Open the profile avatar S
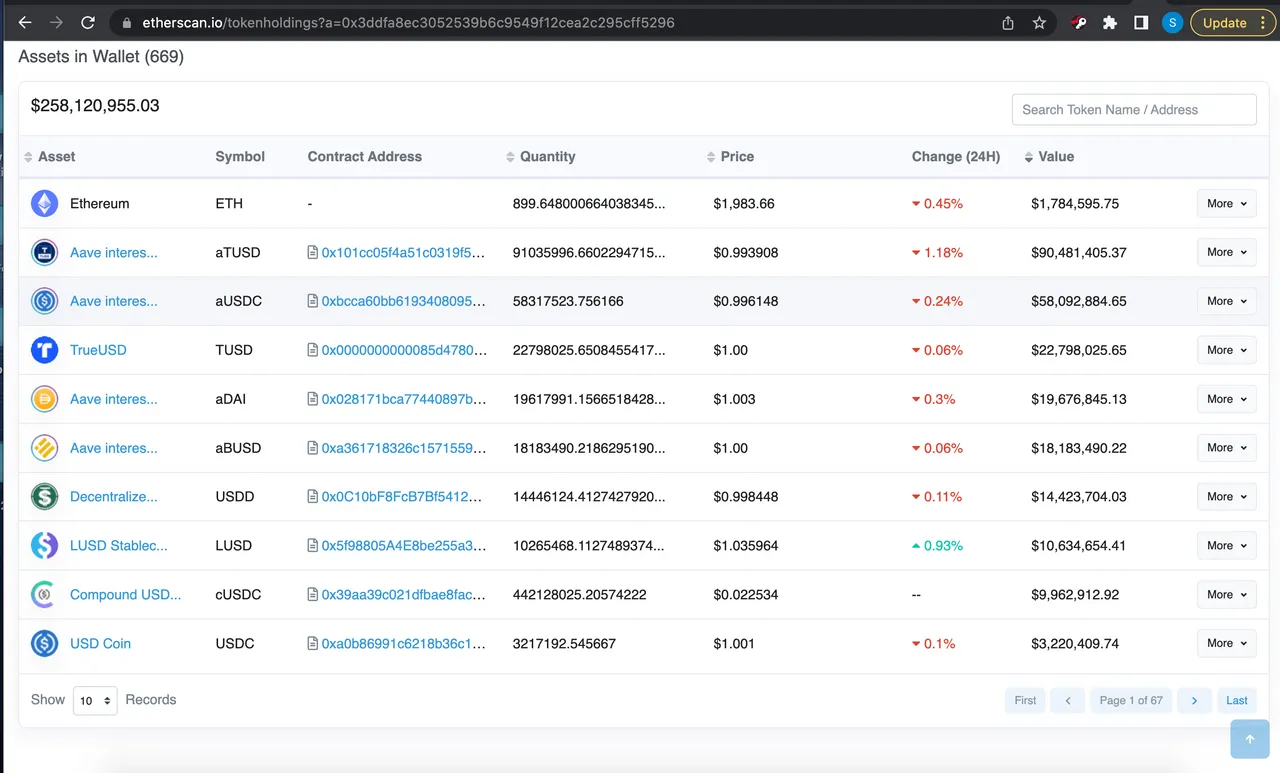Image resolution: width=1280 pixels, height=773 pixels. (1172, 22)
